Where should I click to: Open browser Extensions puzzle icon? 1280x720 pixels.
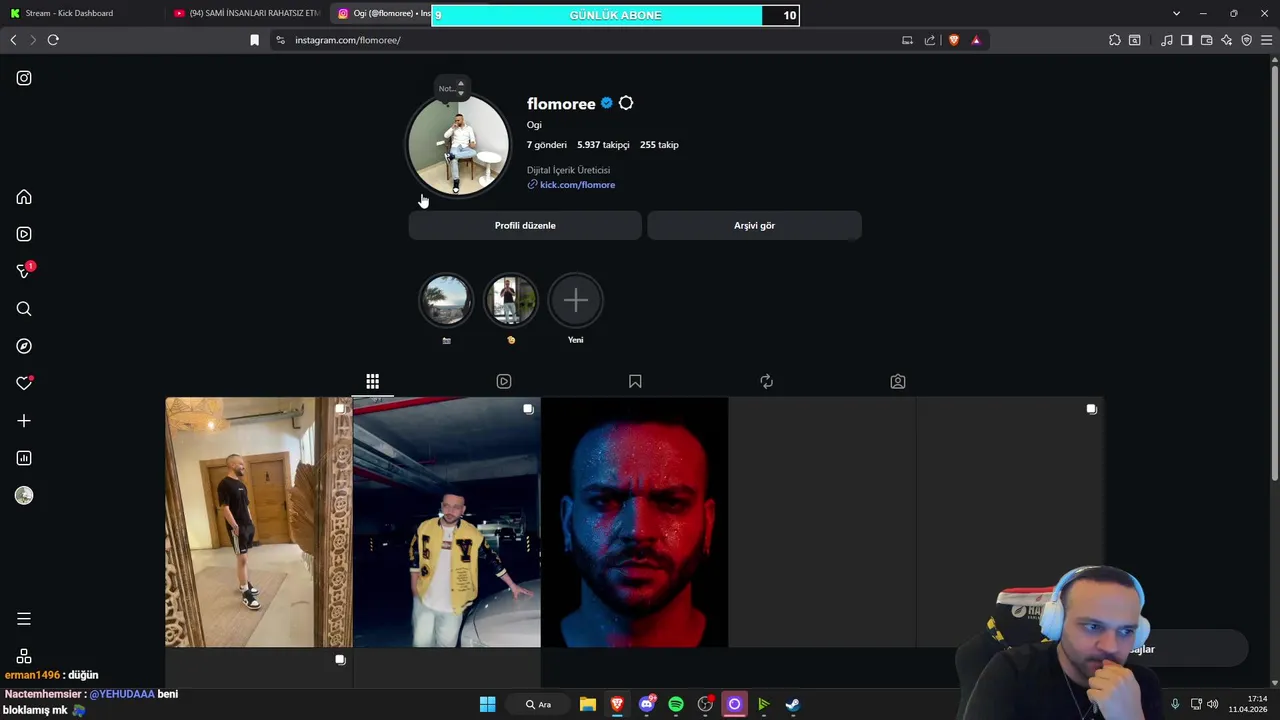[1115, 40]
